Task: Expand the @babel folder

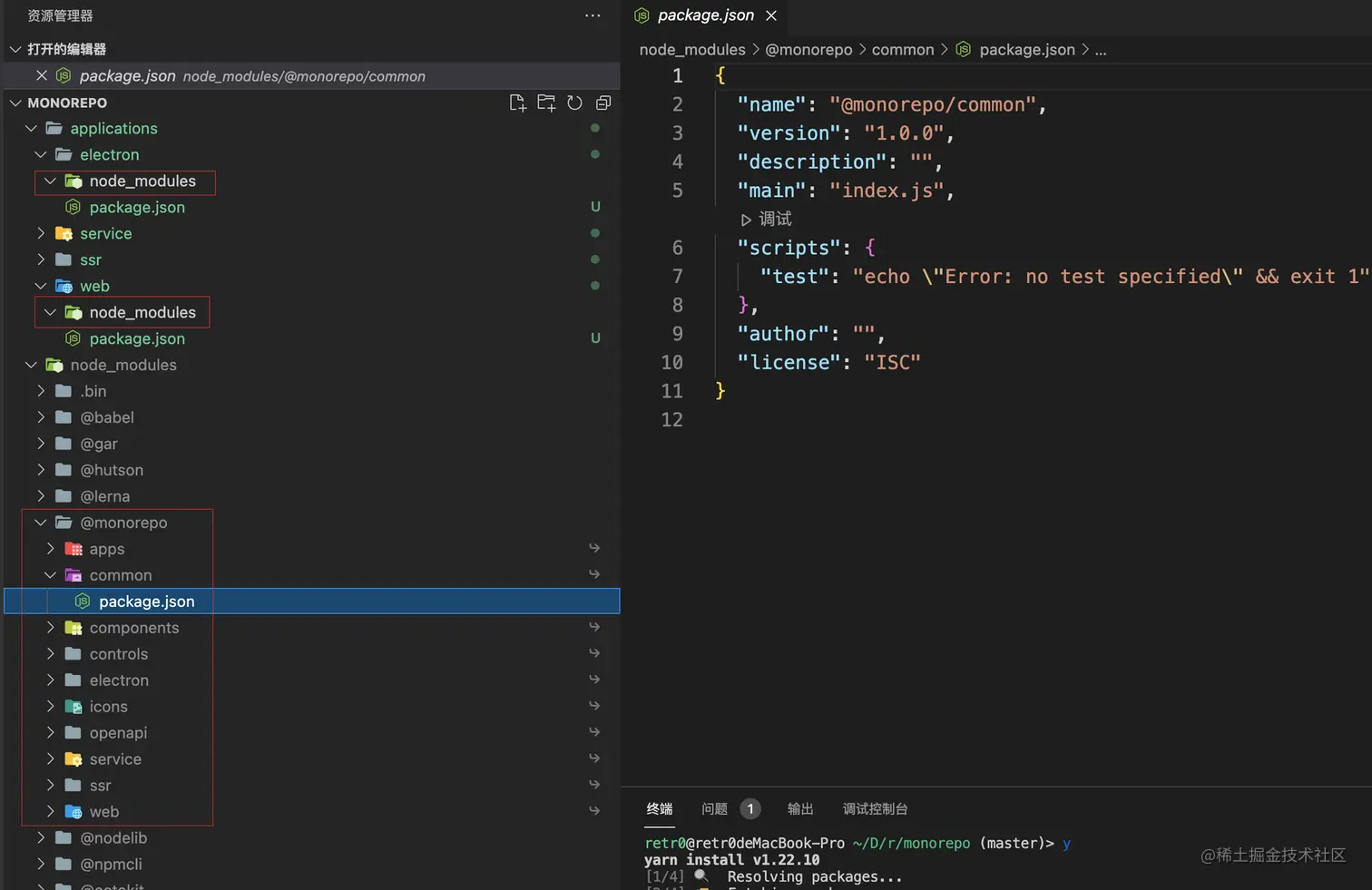Action: point(41,417)
